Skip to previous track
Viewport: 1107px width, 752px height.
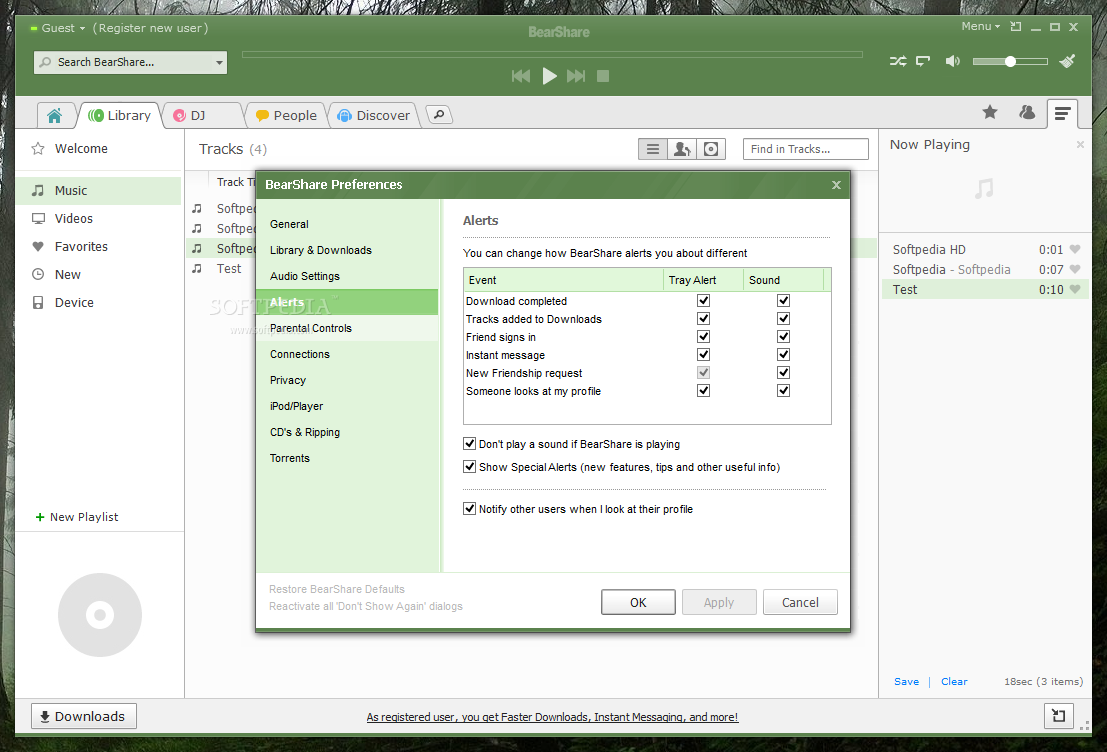tap(520, 76)
